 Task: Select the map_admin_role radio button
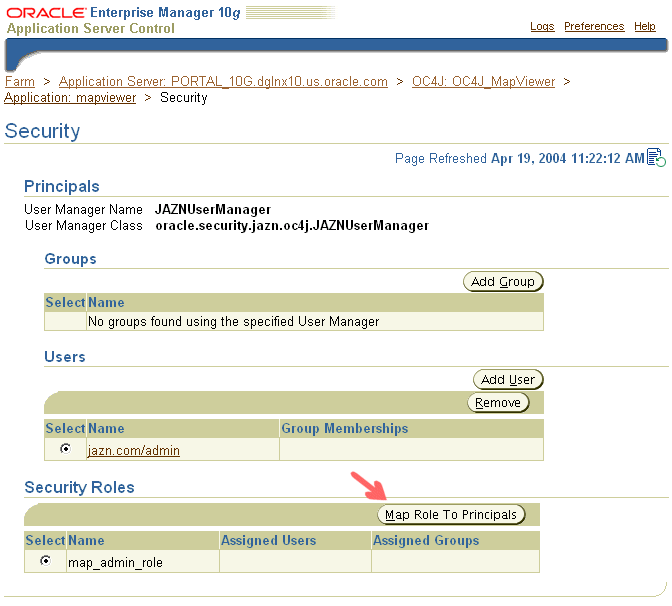tap(45, 561)
